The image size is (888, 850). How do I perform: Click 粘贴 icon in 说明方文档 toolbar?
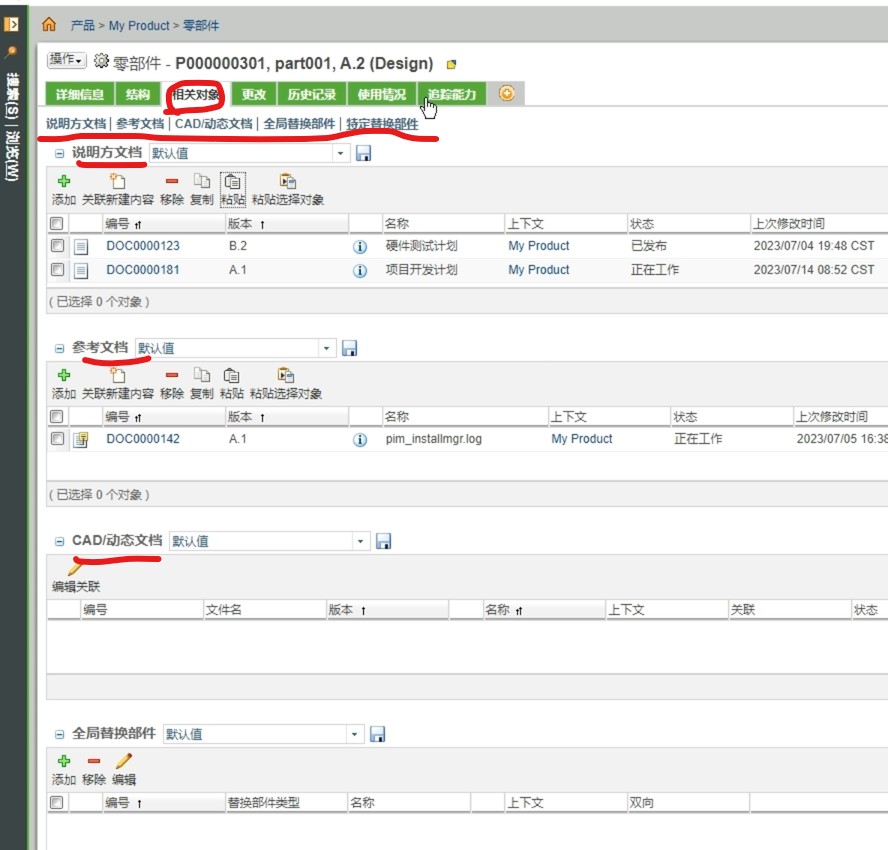coord(232,182)
